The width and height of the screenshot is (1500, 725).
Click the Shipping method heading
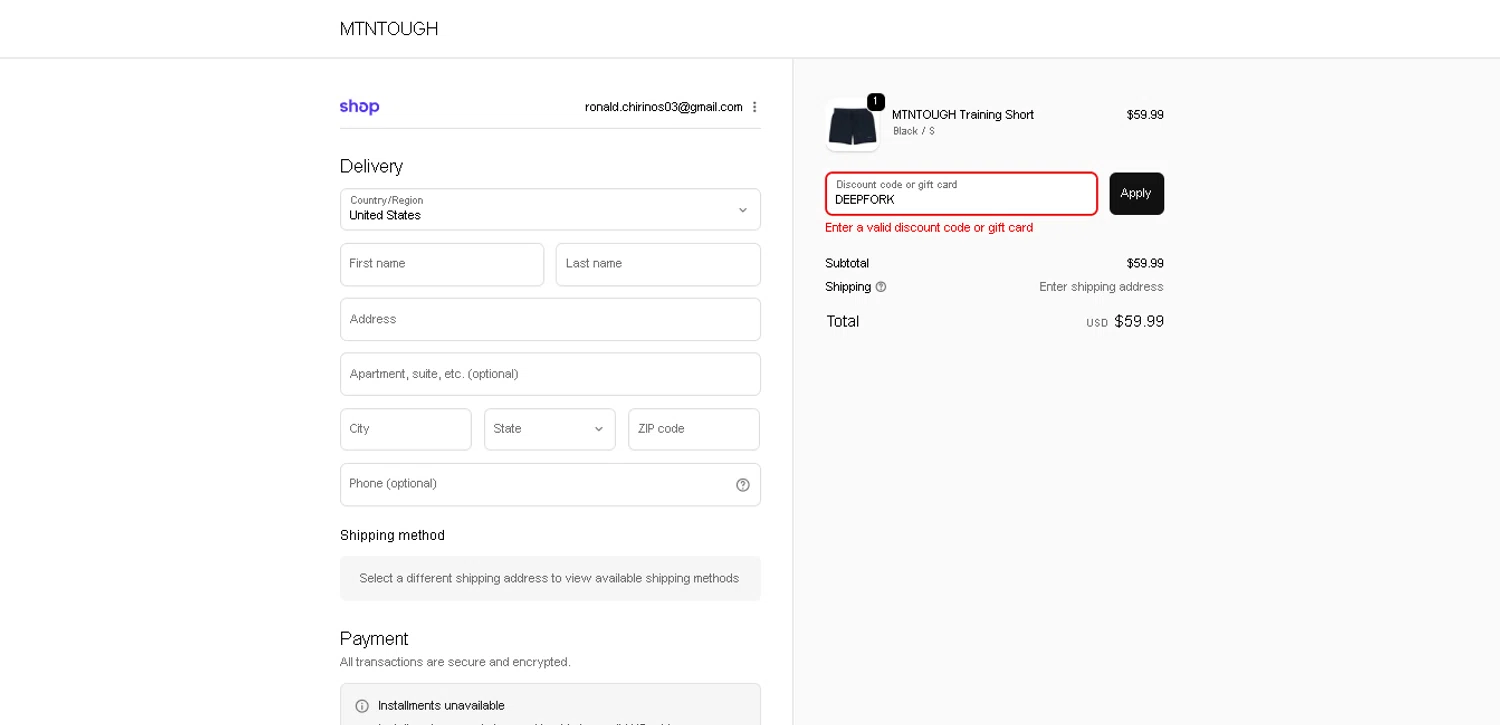click(392, 536)
